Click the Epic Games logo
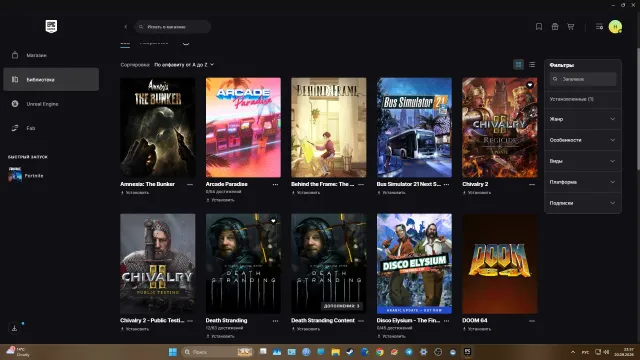This screenshot has width=640, height=360. pos(51,27)
